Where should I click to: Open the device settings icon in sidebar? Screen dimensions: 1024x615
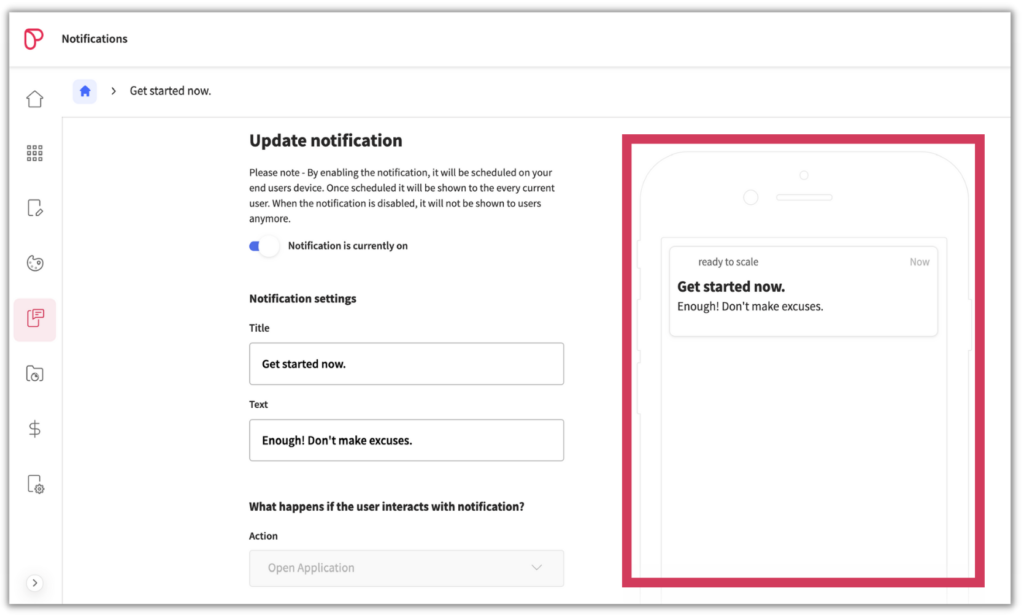(x=35, y=484)
